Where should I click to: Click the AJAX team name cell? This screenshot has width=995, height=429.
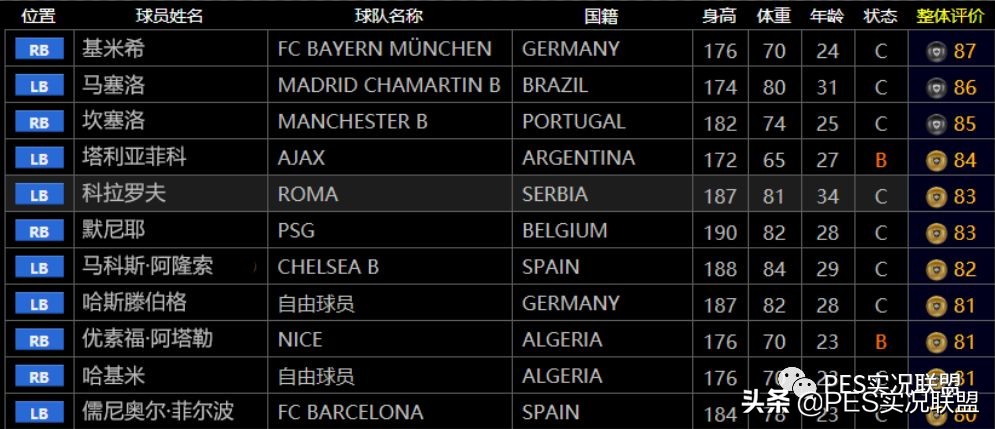pos(301,158)
